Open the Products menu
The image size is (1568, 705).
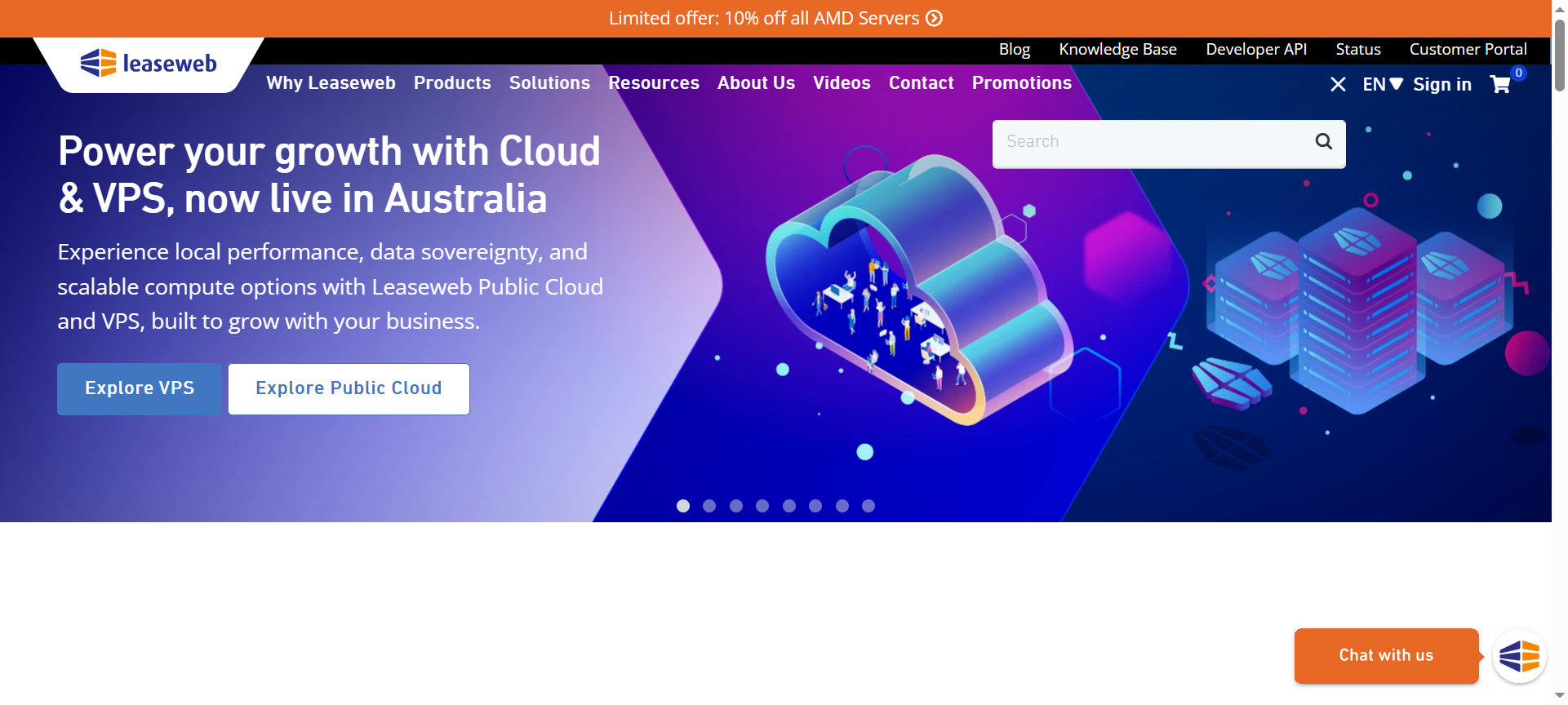coord(452,82)
